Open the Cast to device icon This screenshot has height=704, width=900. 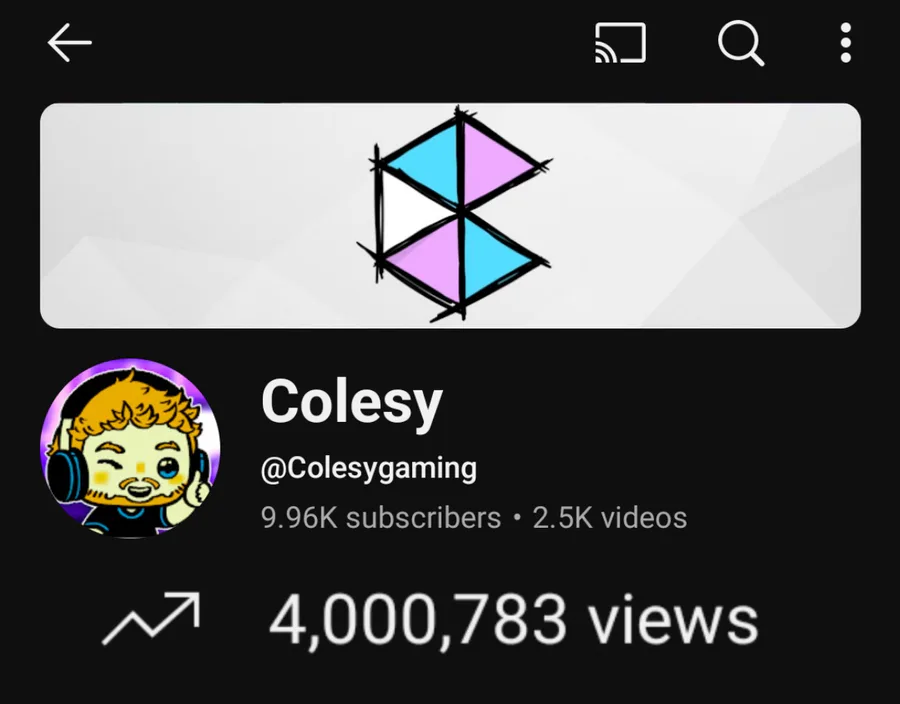tap(620, 43)
